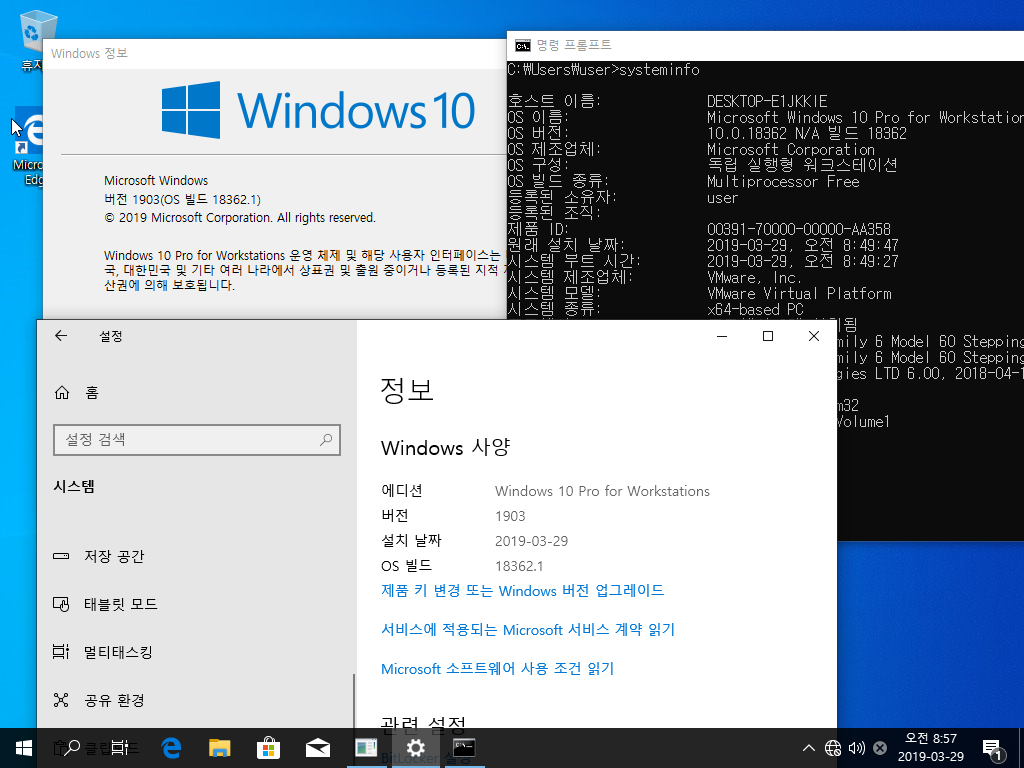Open Microsoft Store from the taskbar
The image size is (1024, 768).
pos(268,748)
